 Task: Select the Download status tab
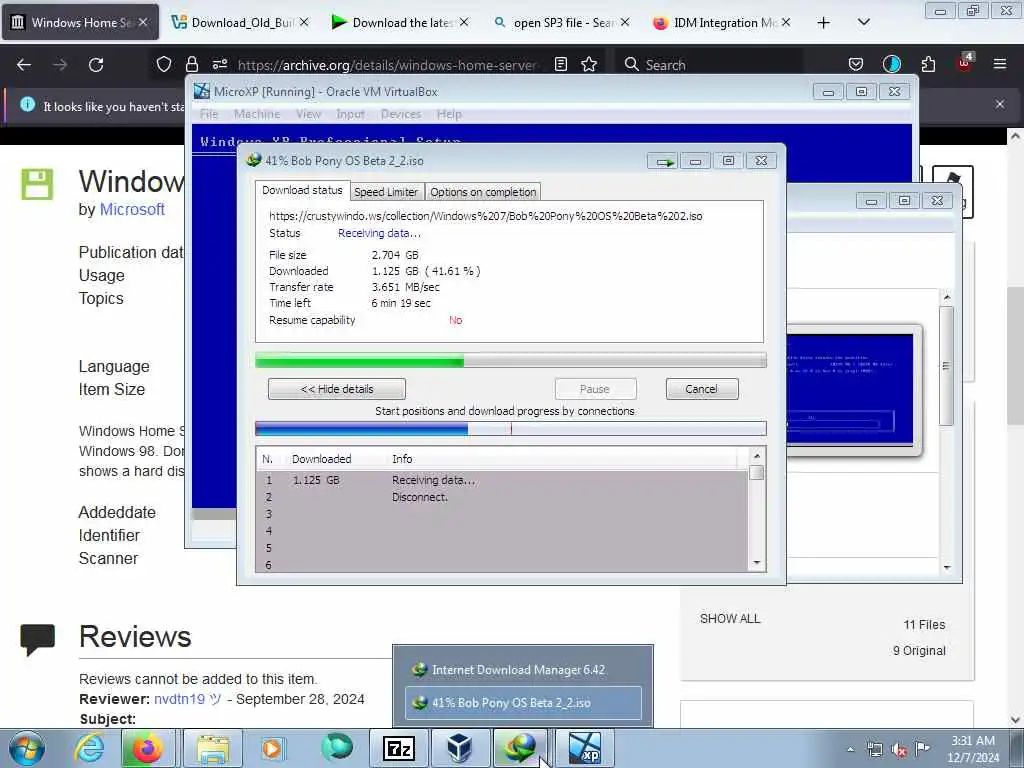point(302,190)
